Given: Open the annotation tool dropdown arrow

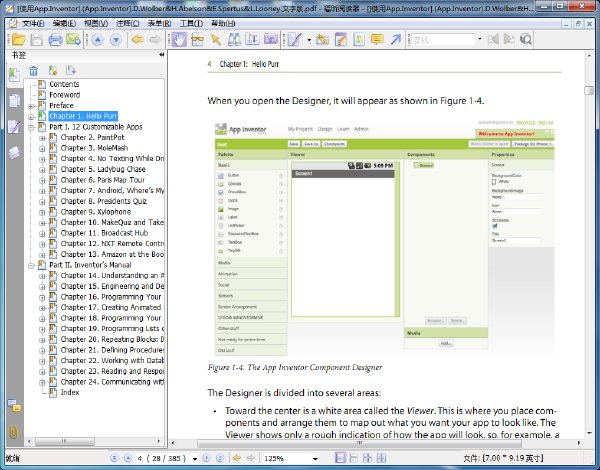Looking at the screenshot, I should coord(309,39).
